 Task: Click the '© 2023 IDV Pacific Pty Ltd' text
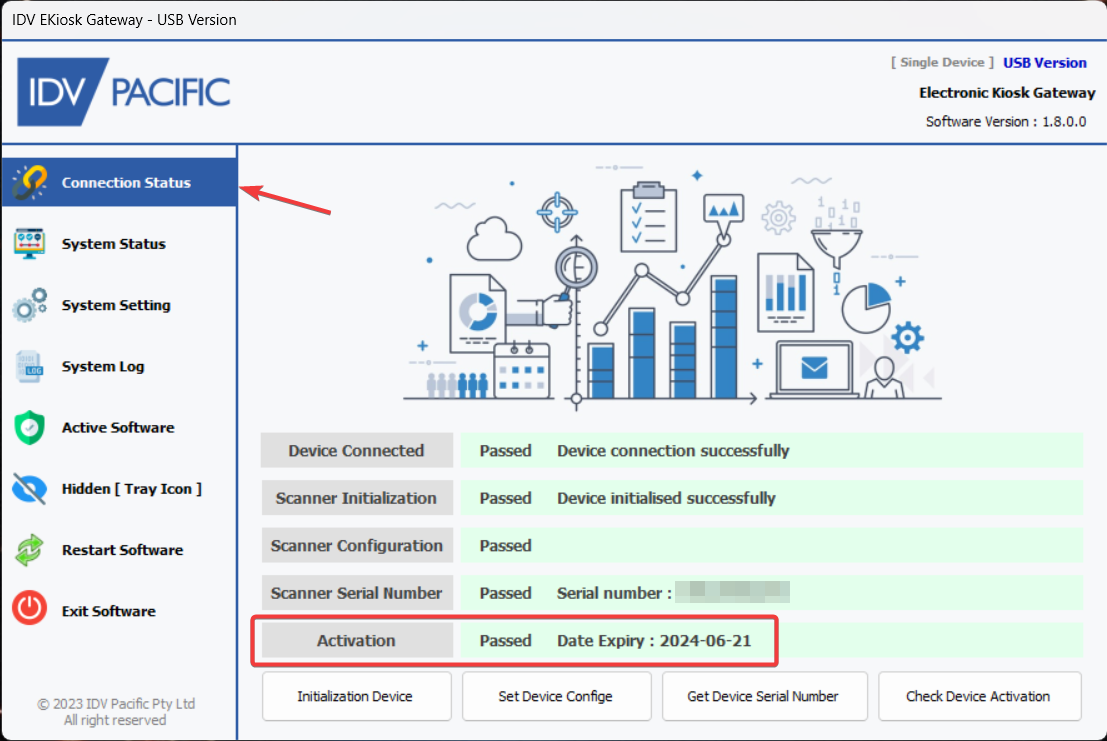(116, 704)
